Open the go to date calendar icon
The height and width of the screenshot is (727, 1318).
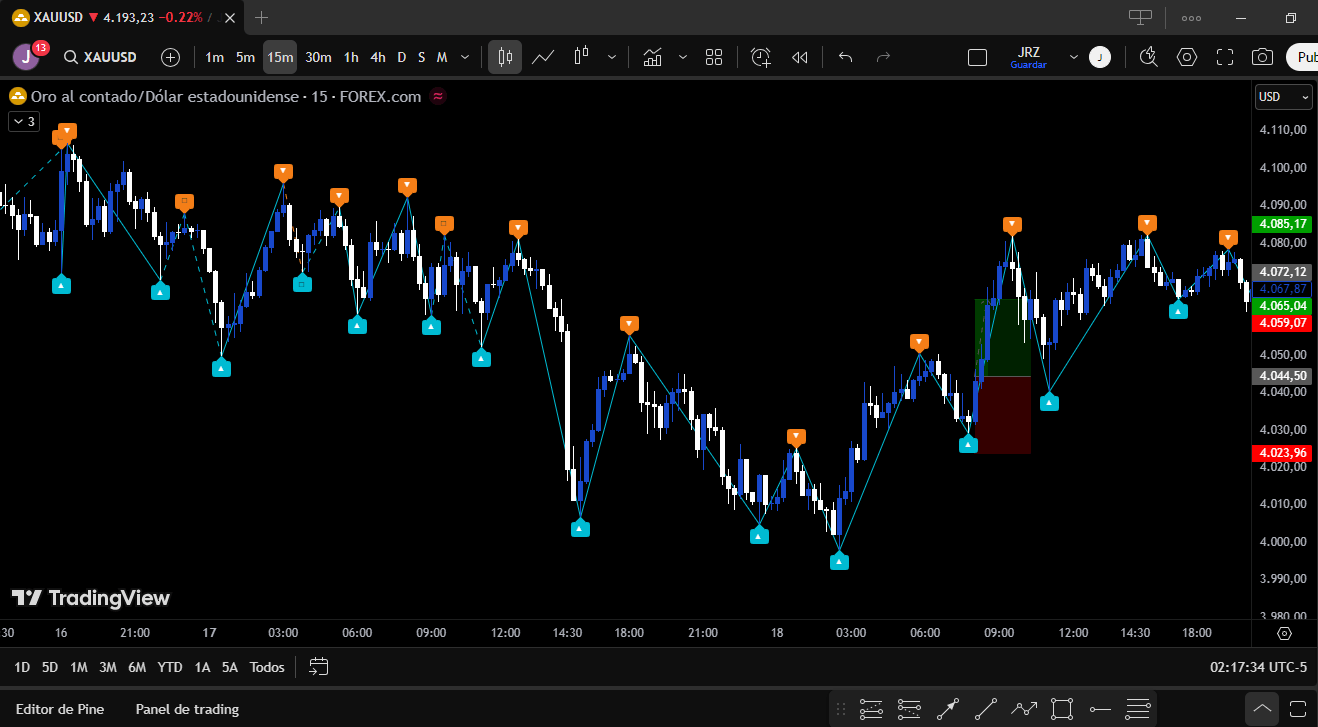319,667
